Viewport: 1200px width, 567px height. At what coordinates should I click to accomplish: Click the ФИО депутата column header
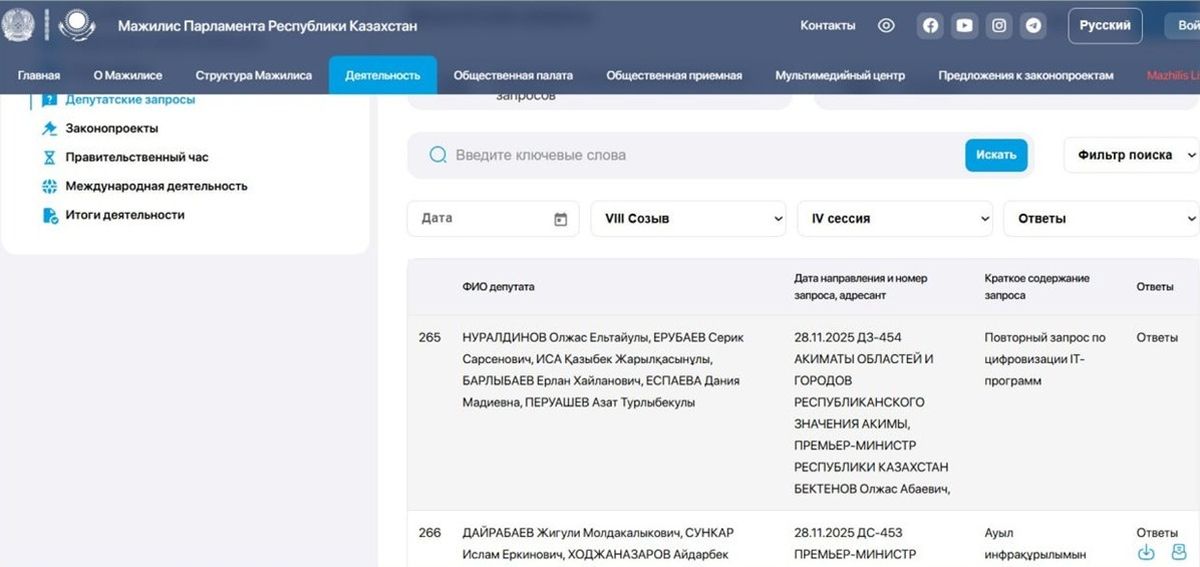[x=498, y=287]
